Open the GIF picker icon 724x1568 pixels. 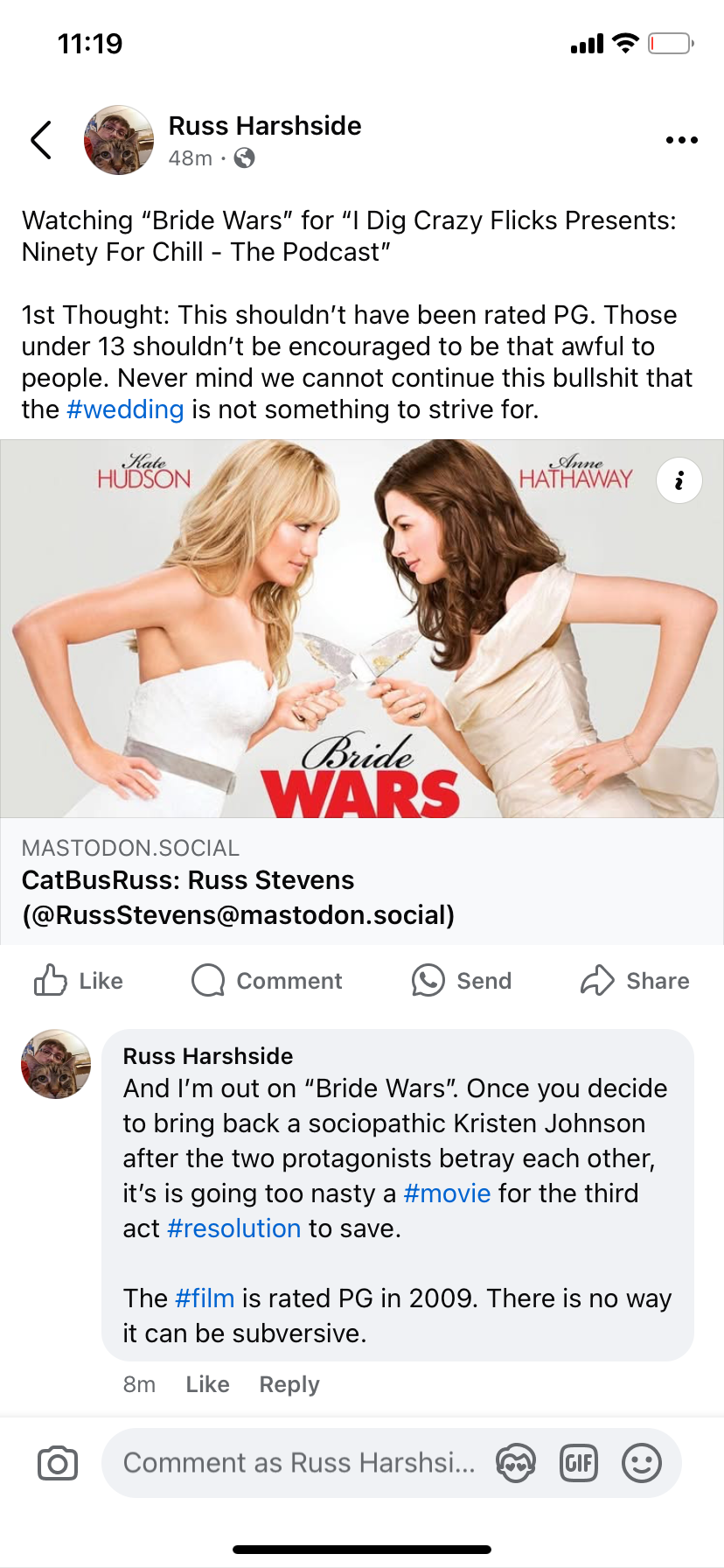click(579, 1463)
